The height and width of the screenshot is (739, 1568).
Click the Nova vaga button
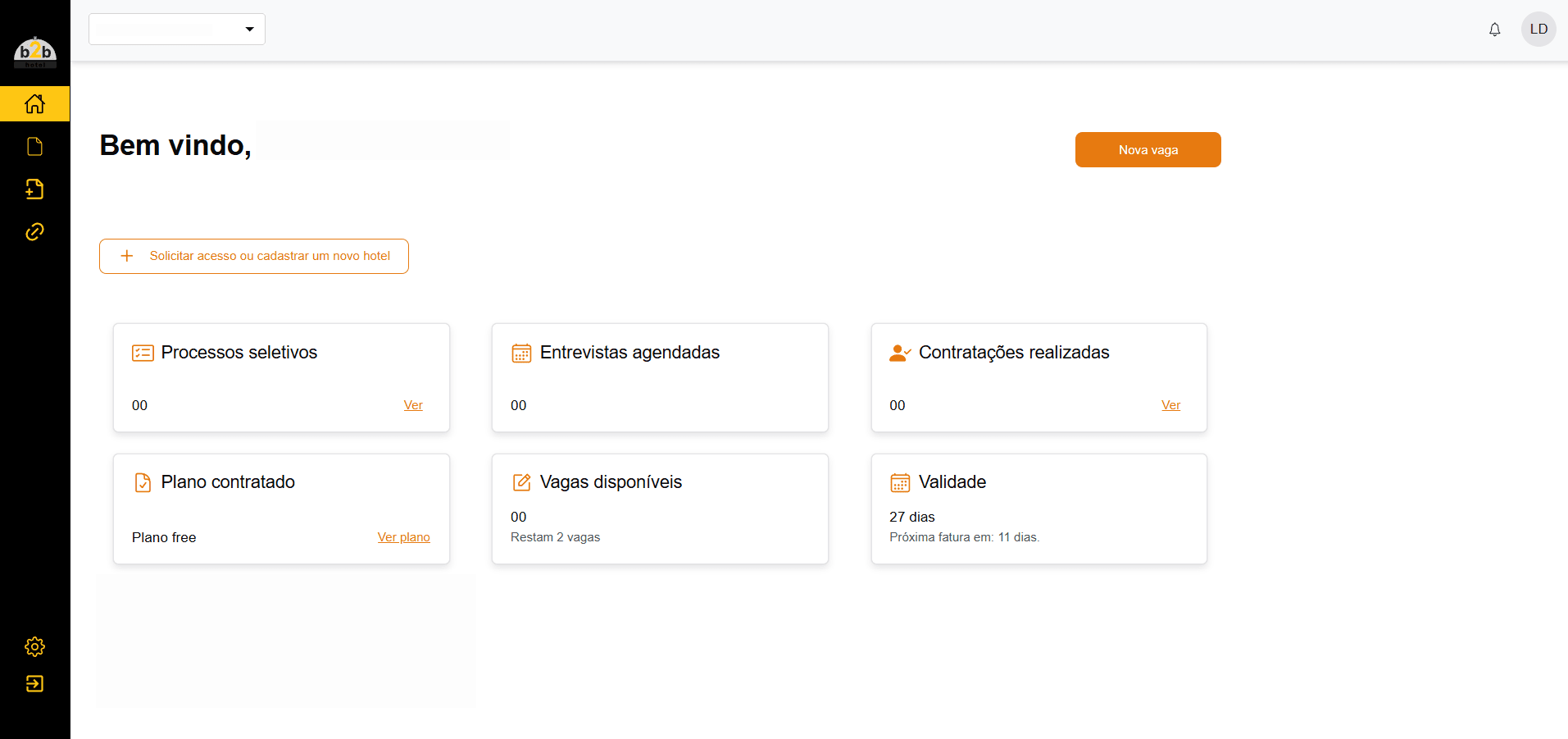[1148, 150]
